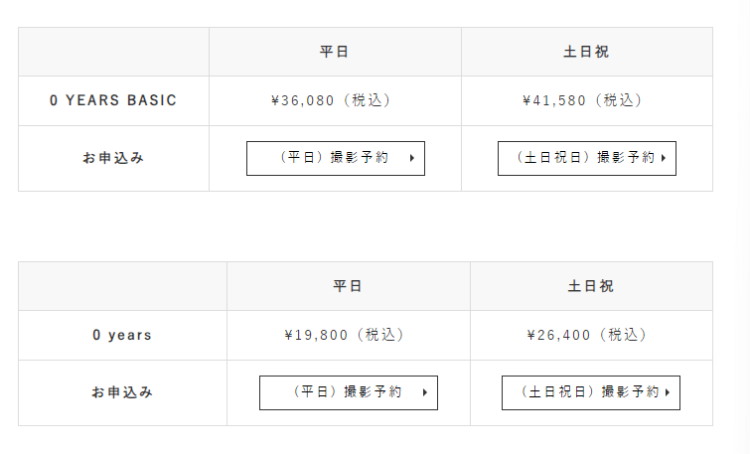The width and height of the screenshot is (750, 454).
Task: Click 土日祝日 撮影予約 button for 0 YEARS BASIC
Action: click(x=587, y=158)
